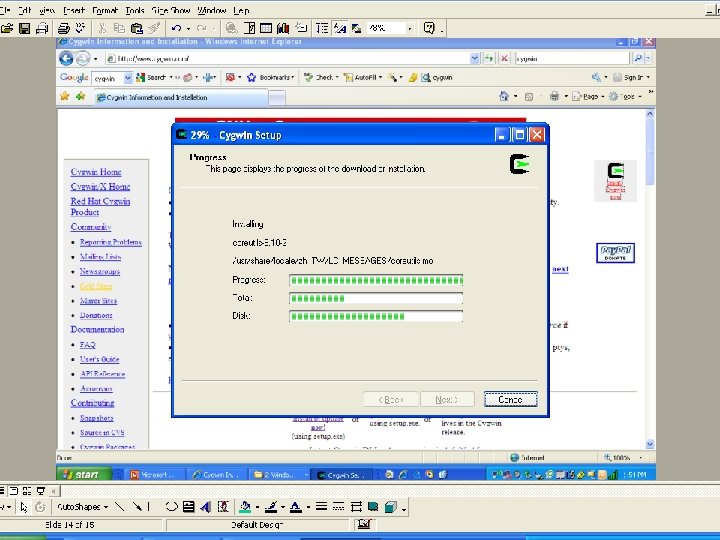Click the Cygwin Setup taskbar button

tap(341, 475)
